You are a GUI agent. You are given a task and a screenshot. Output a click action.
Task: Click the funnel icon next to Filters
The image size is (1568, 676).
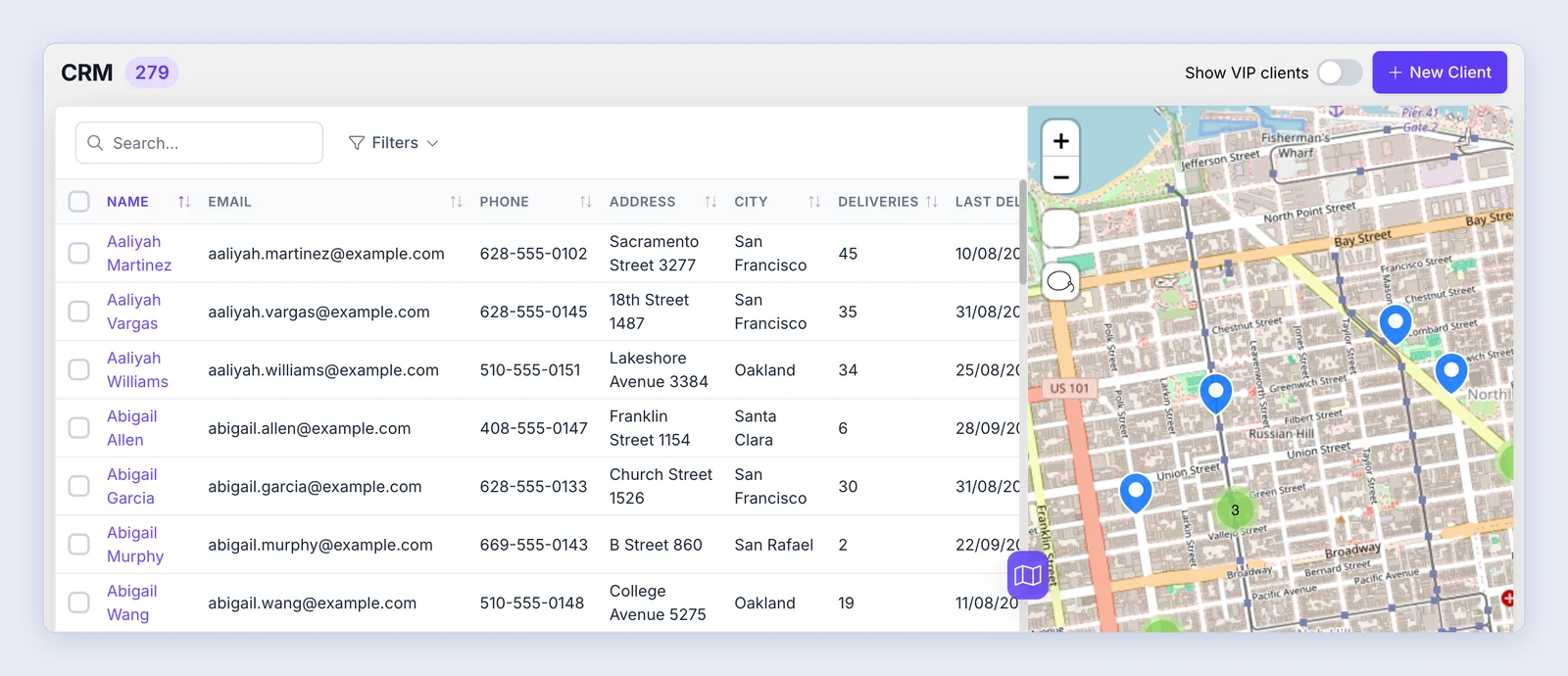(357, 143)
